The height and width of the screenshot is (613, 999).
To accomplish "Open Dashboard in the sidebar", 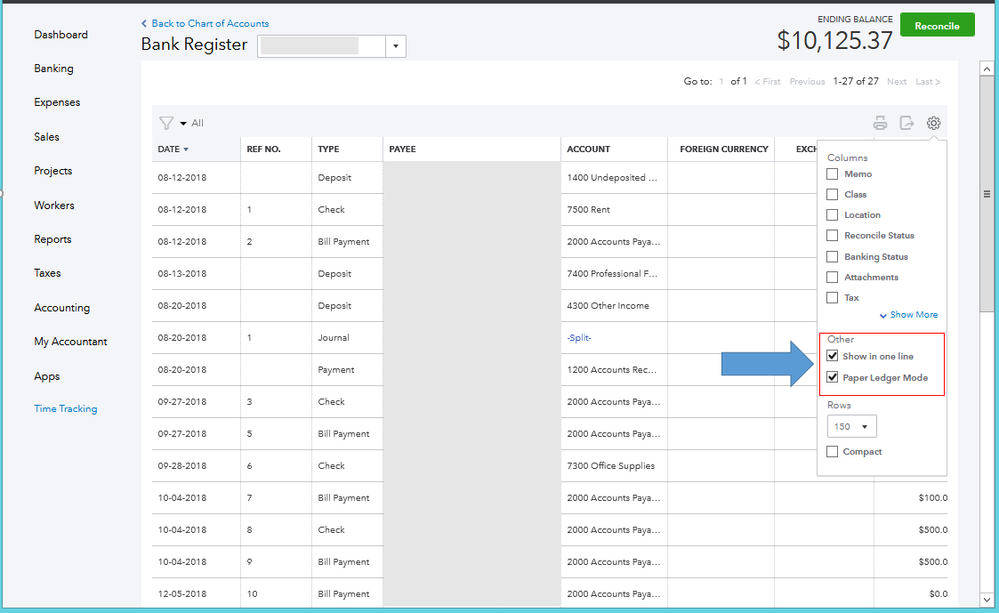I will pos(61,34).
